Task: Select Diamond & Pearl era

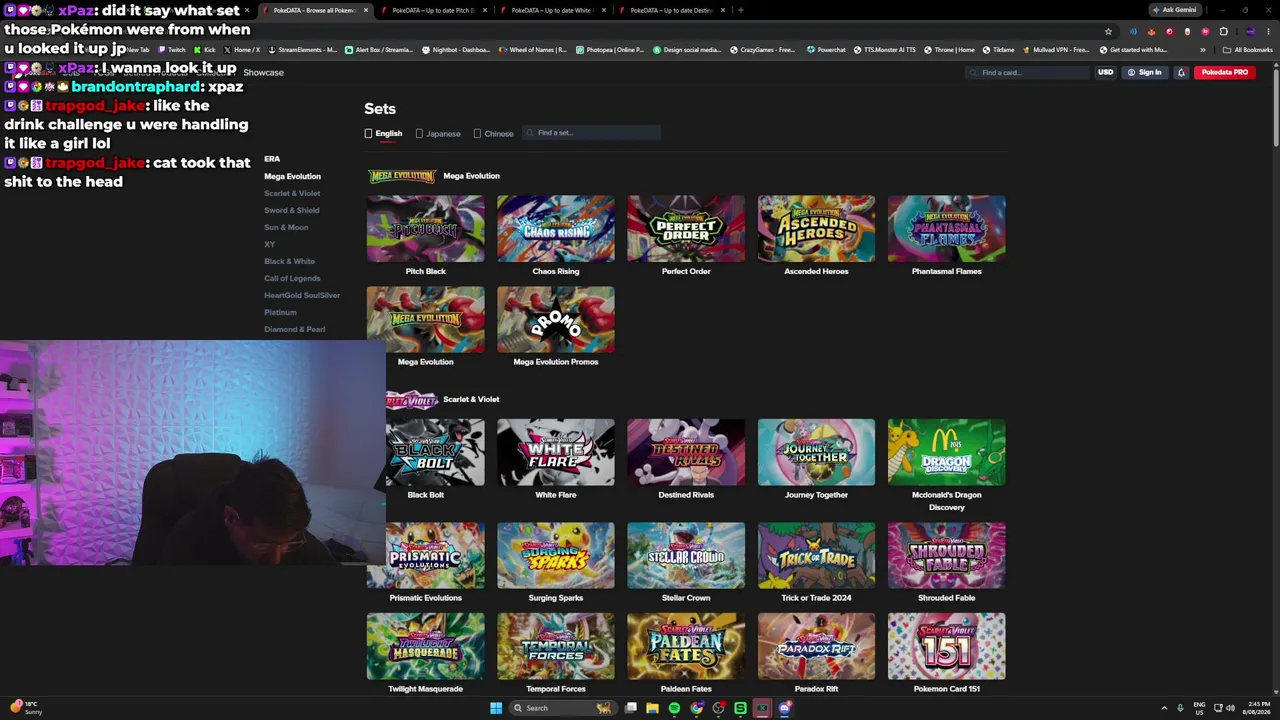Action: click(294, 329)
